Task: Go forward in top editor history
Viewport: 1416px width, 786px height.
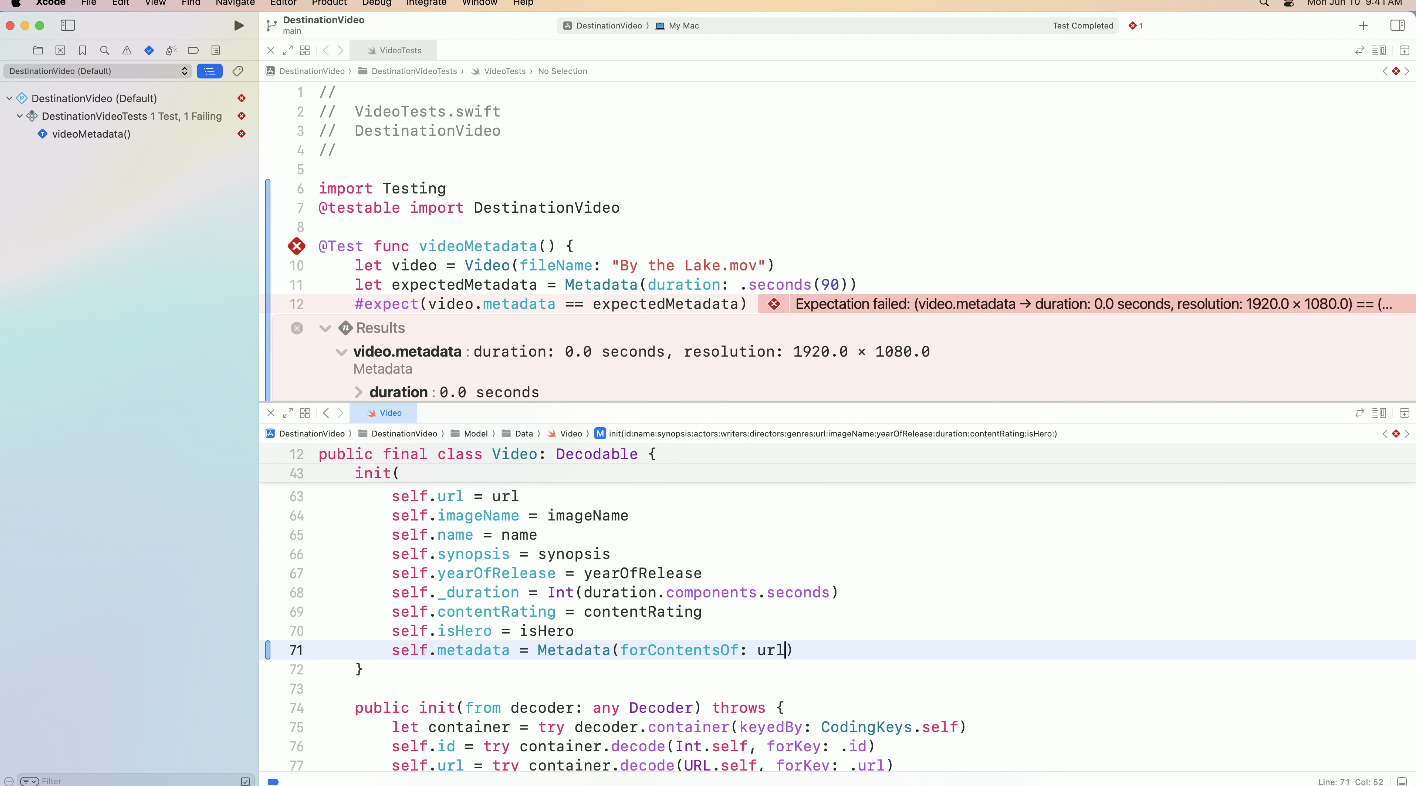Action: pos(340,50)
